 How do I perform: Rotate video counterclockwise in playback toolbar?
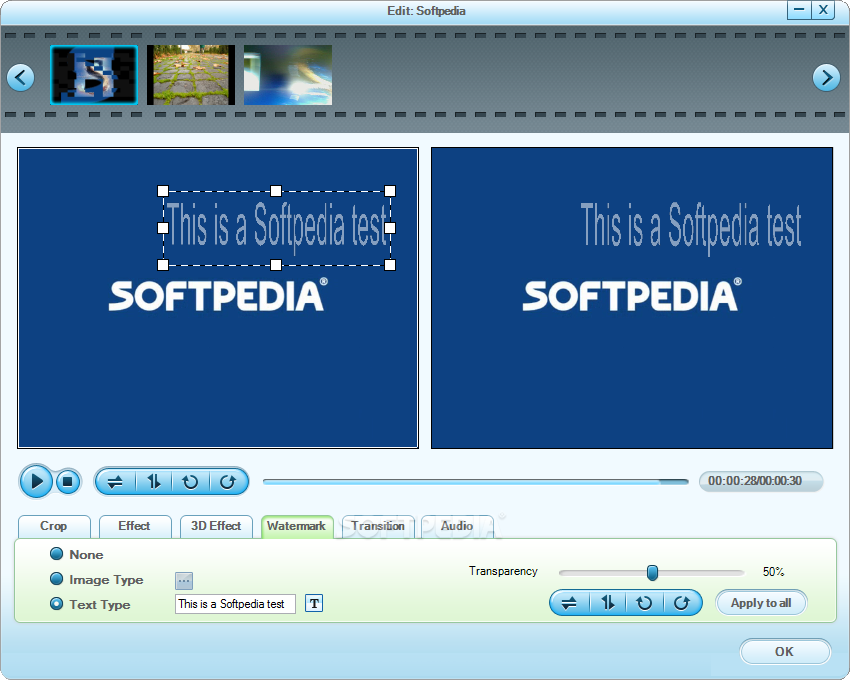click(190, 482)
